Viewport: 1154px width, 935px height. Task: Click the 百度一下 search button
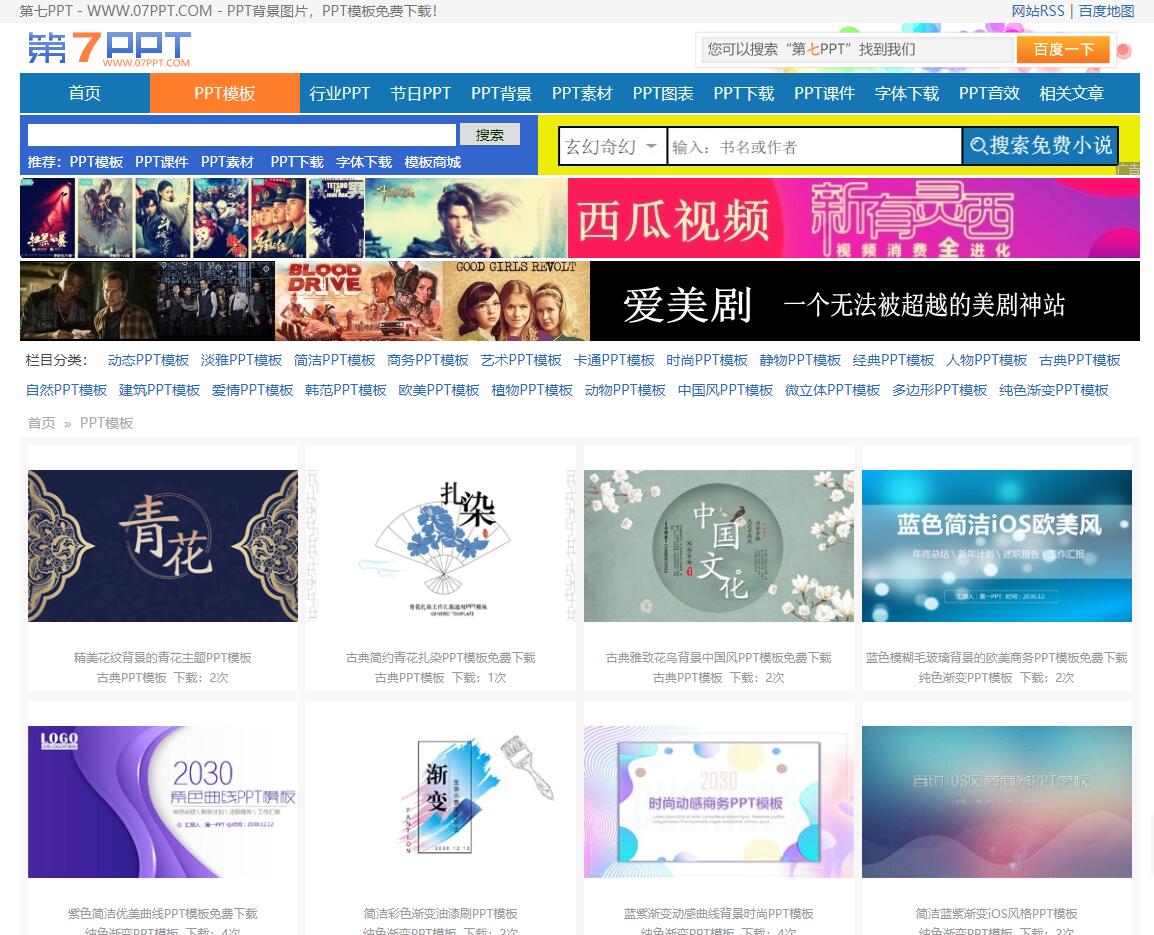click(x=1063, y=49)
